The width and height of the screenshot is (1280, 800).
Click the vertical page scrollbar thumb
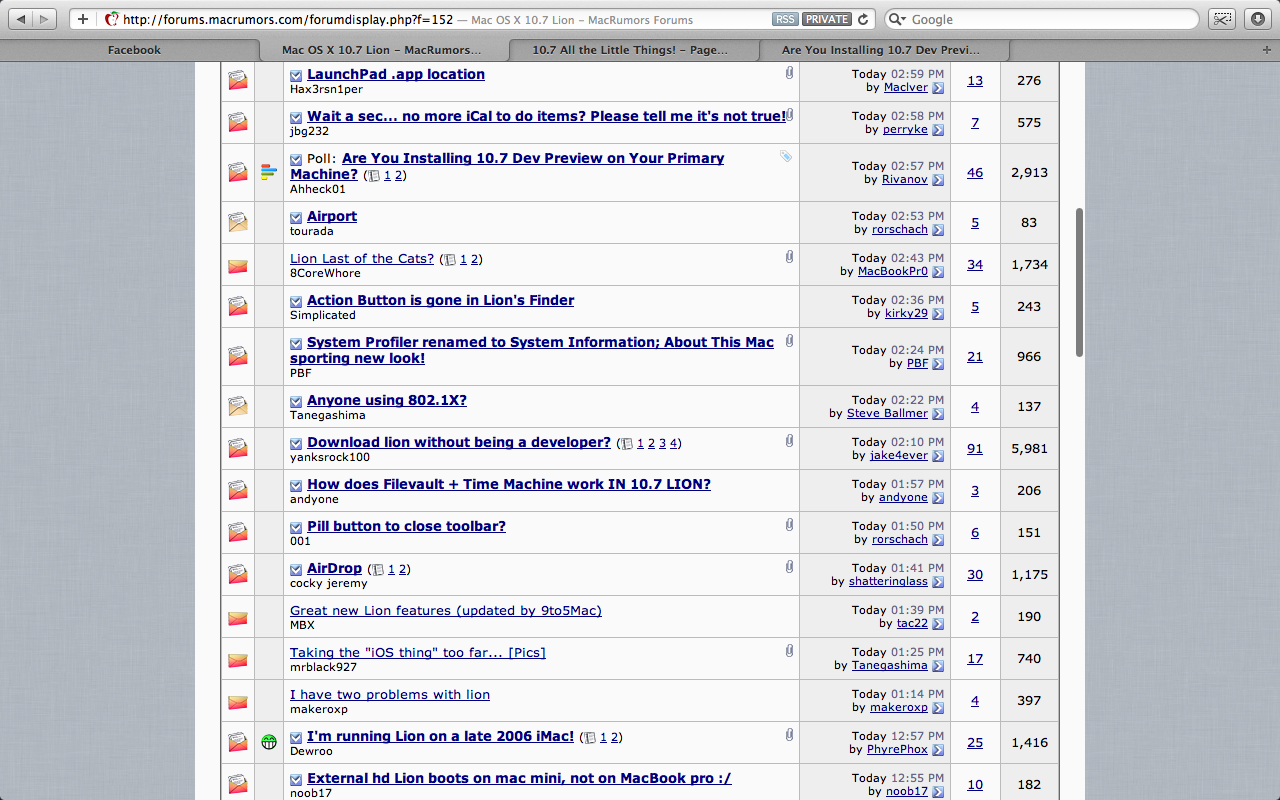1079,282
